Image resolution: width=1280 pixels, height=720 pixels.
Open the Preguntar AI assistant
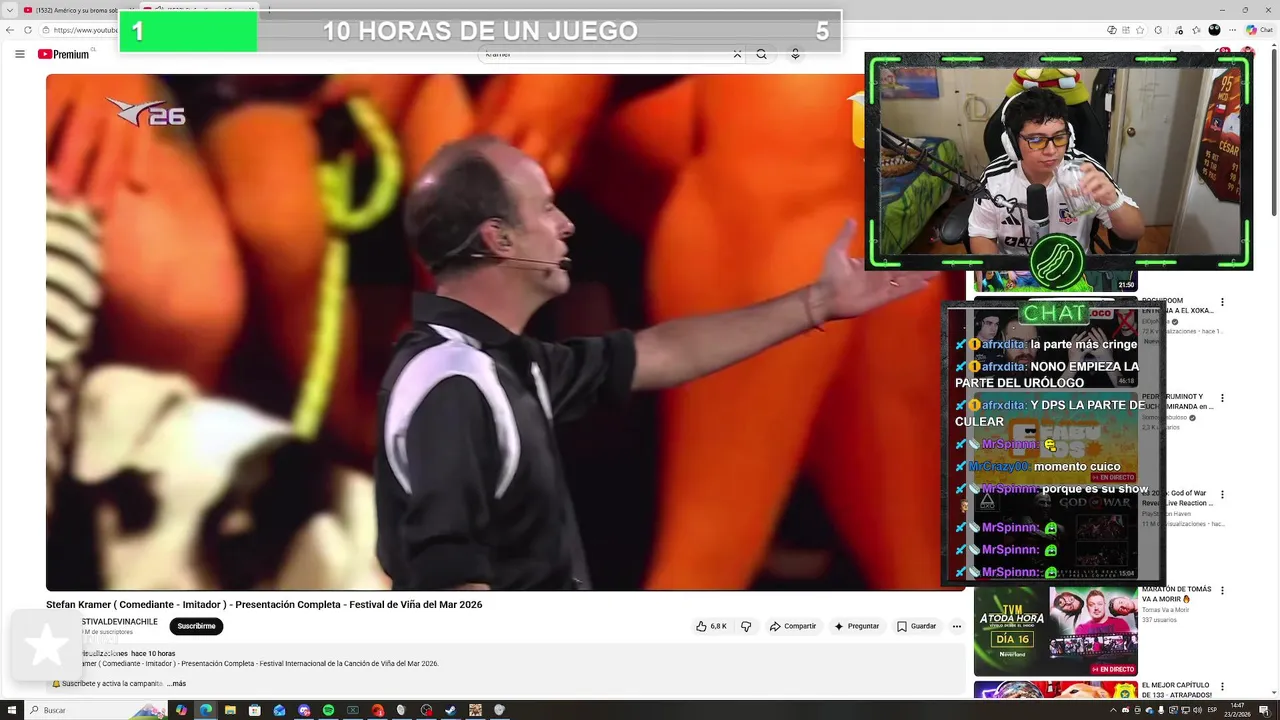tap(857, 626)
